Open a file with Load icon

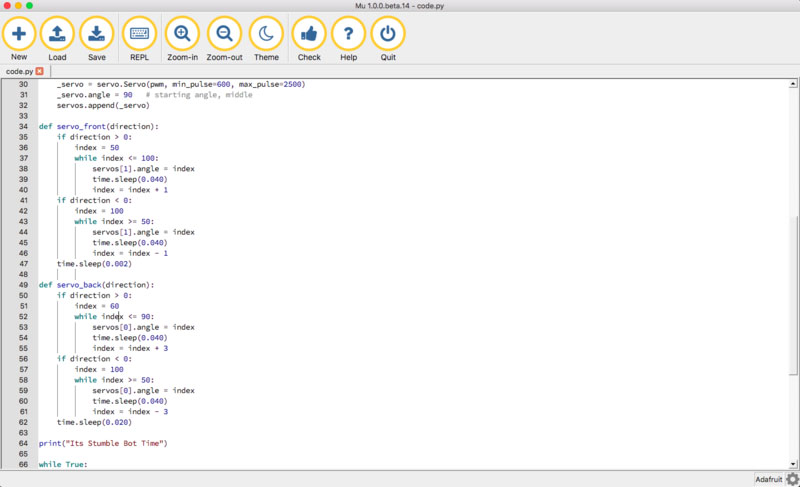pyautogui.click(x=57, y=34)
